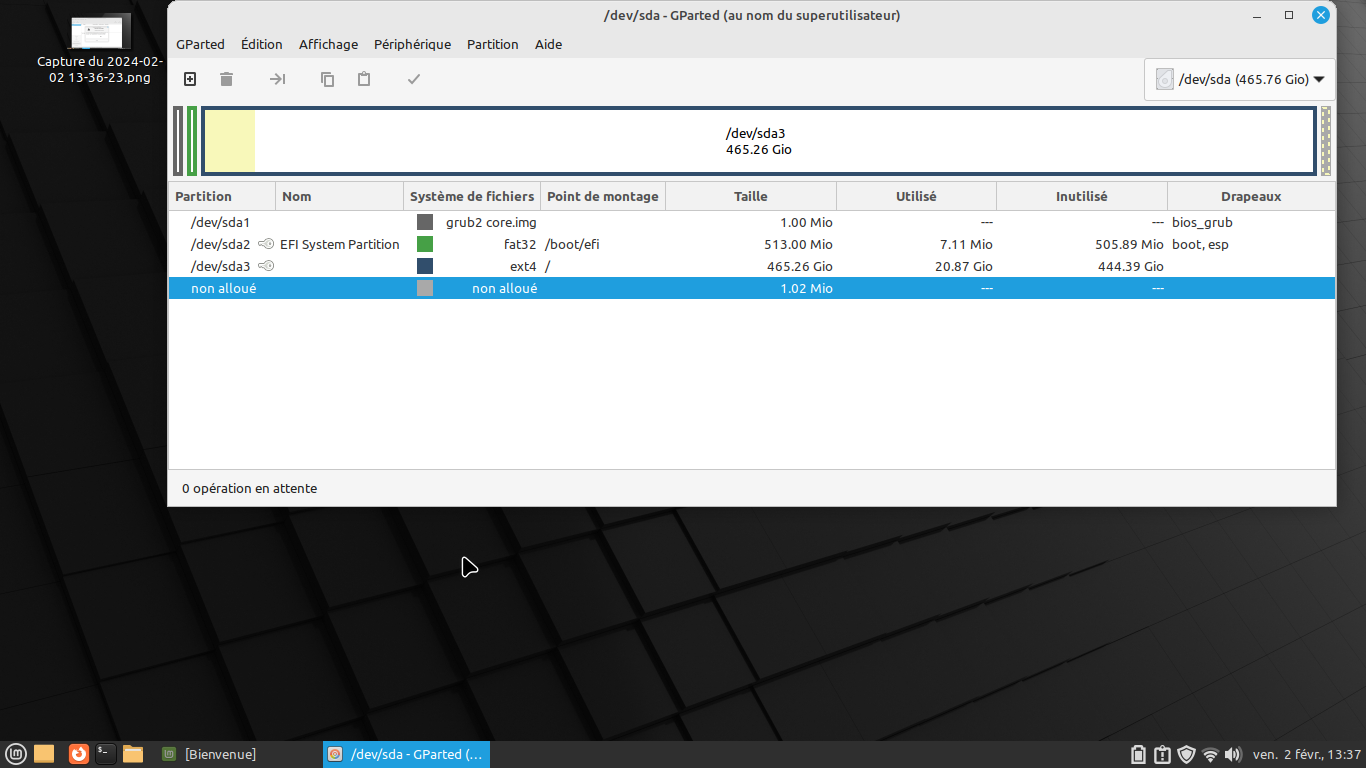Click the Utilisé column header
The width and height of the screenshot is (1366, 768).
tap(916, 196)
